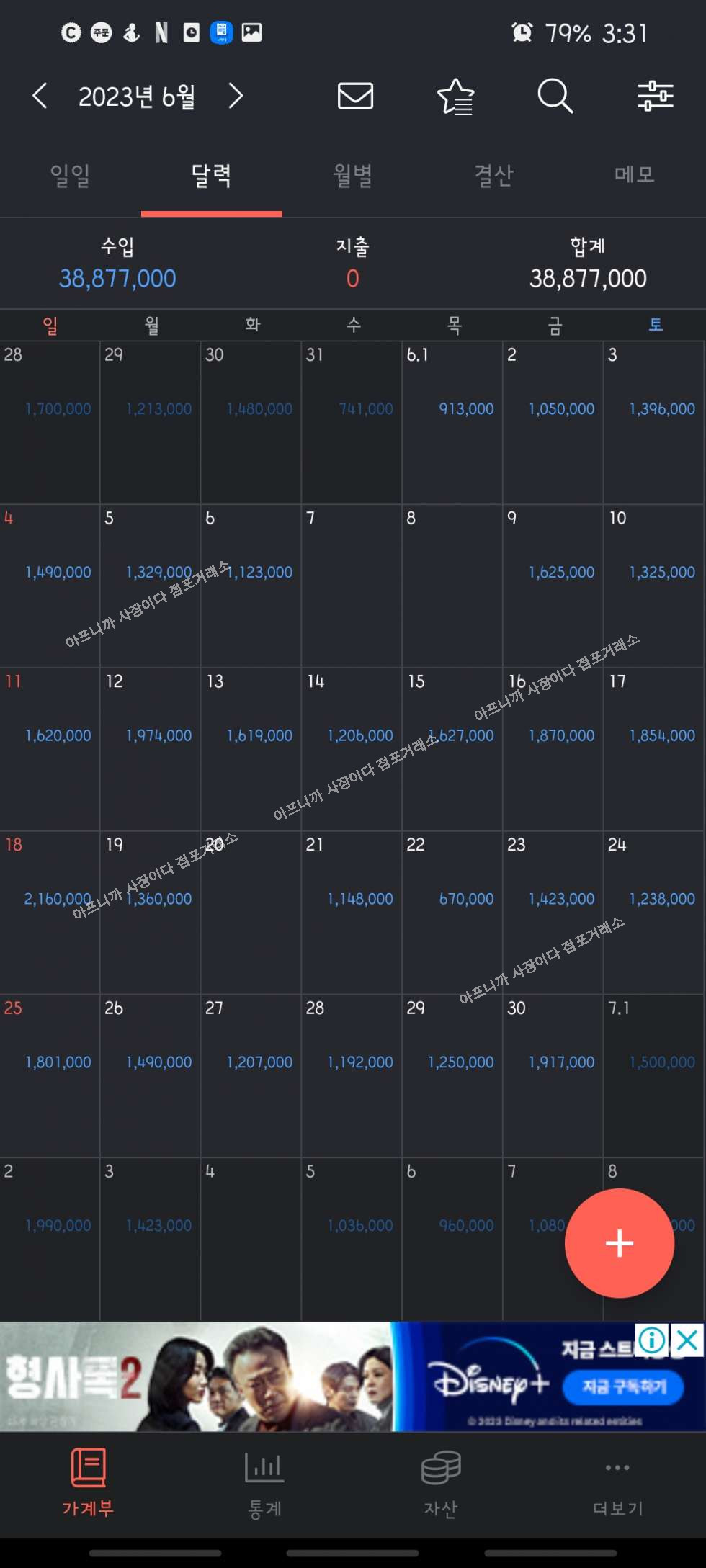Image resolution: width=706 pixels, height=1568 pixels.
Task: Open the 수입 total 38,877,000
Action: point(117,278)
